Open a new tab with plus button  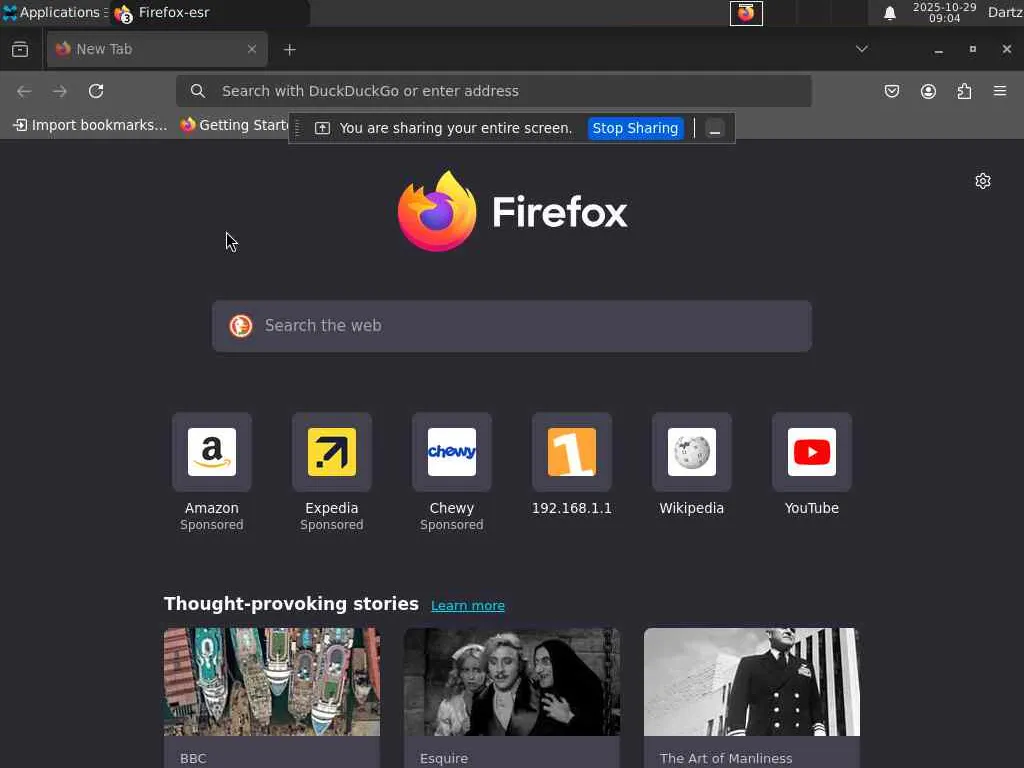click(290, 50)
